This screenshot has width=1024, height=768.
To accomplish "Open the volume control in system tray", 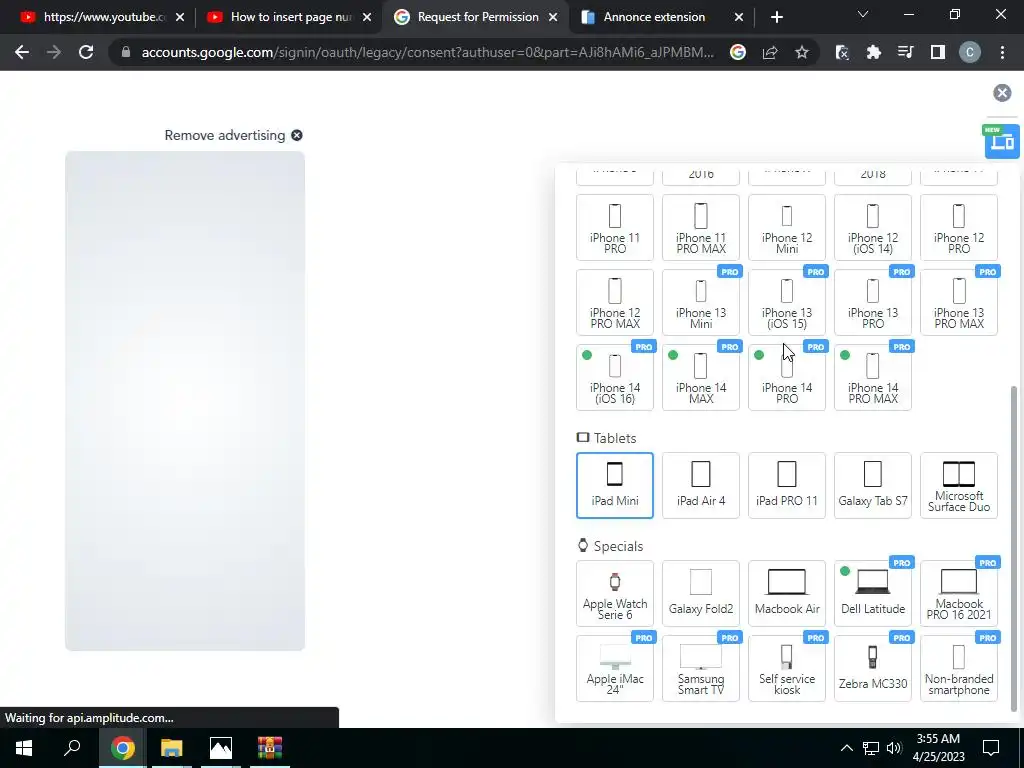I will coord(895,748).
